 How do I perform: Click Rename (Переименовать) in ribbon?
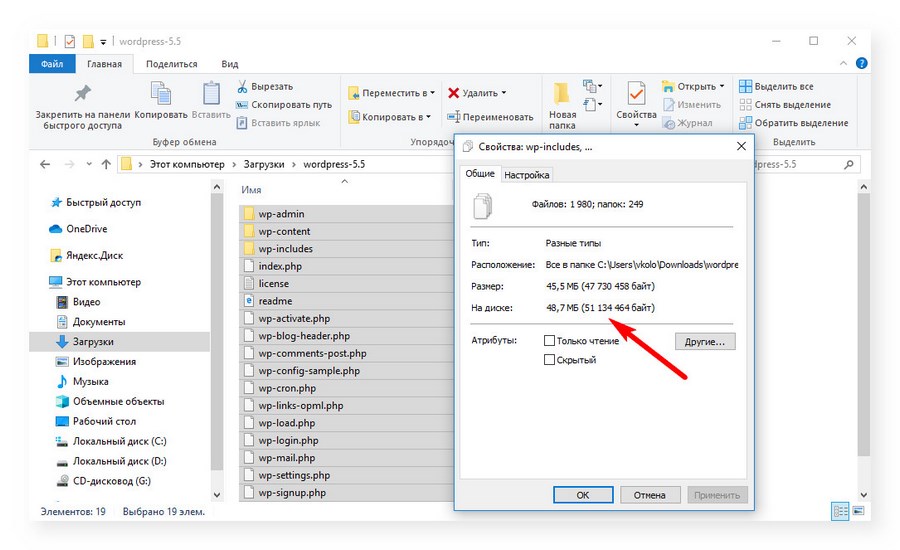point(491,117)
